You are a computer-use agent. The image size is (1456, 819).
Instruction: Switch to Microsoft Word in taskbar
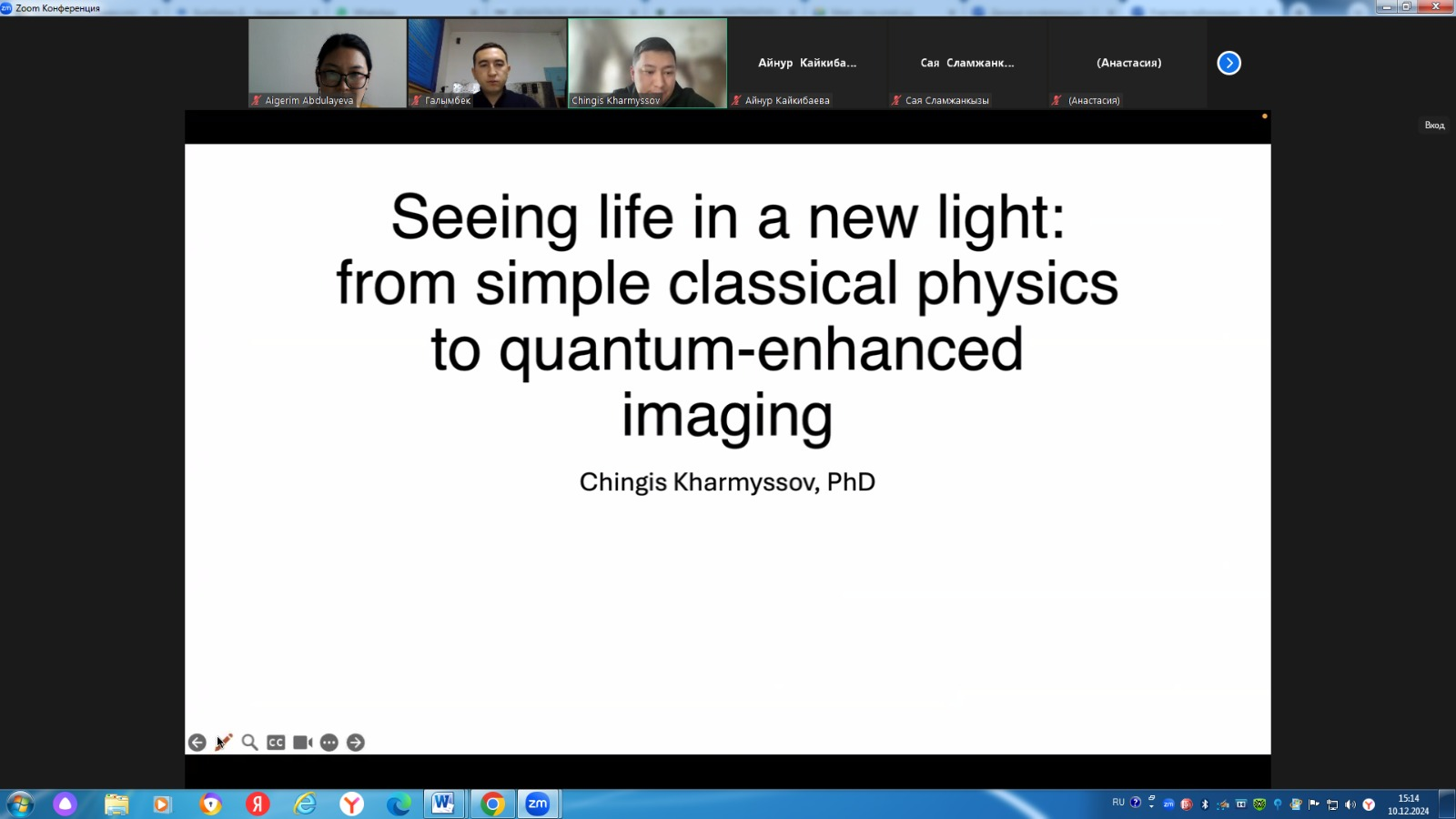pyautogui.click(x=443, y=804)
